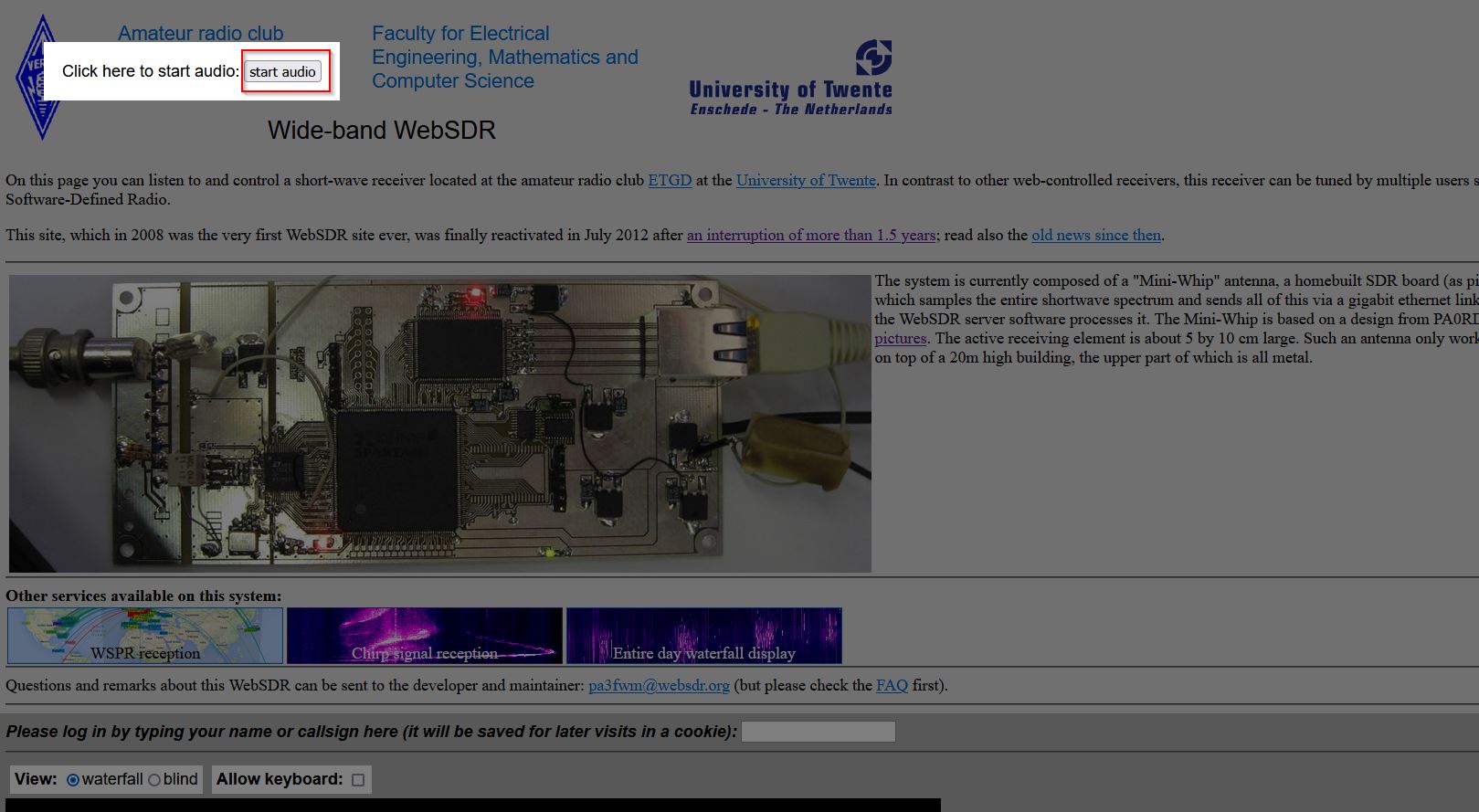Enable the Allow keyboard checkbox
The height and width of the screenshot is (812, 1479).
pyautogui.click(x=358, y=780)
